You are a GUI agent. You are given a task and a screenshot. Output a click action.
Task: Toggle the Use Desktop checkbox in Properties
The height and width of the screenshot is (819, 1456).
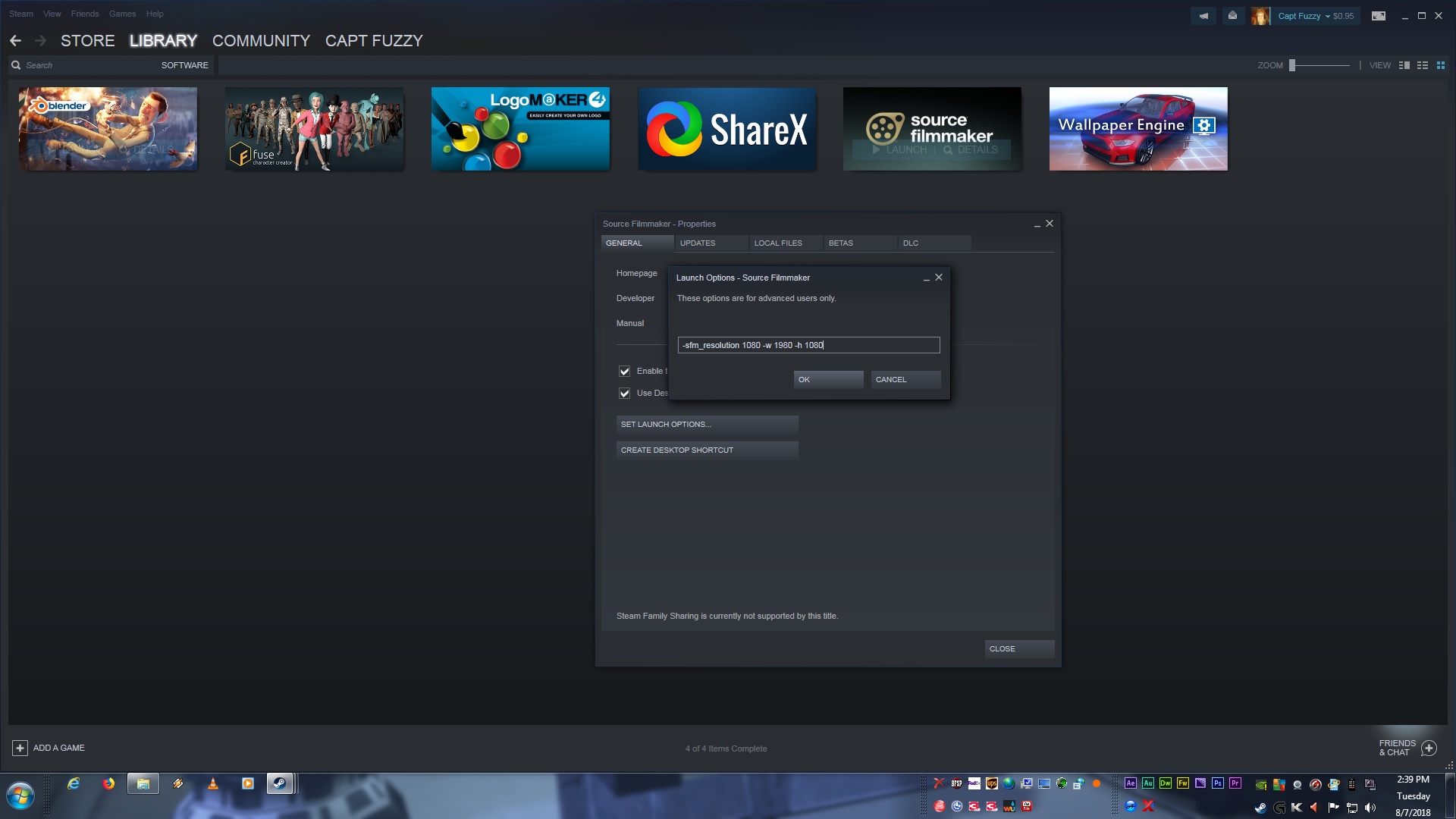(624, 394)
